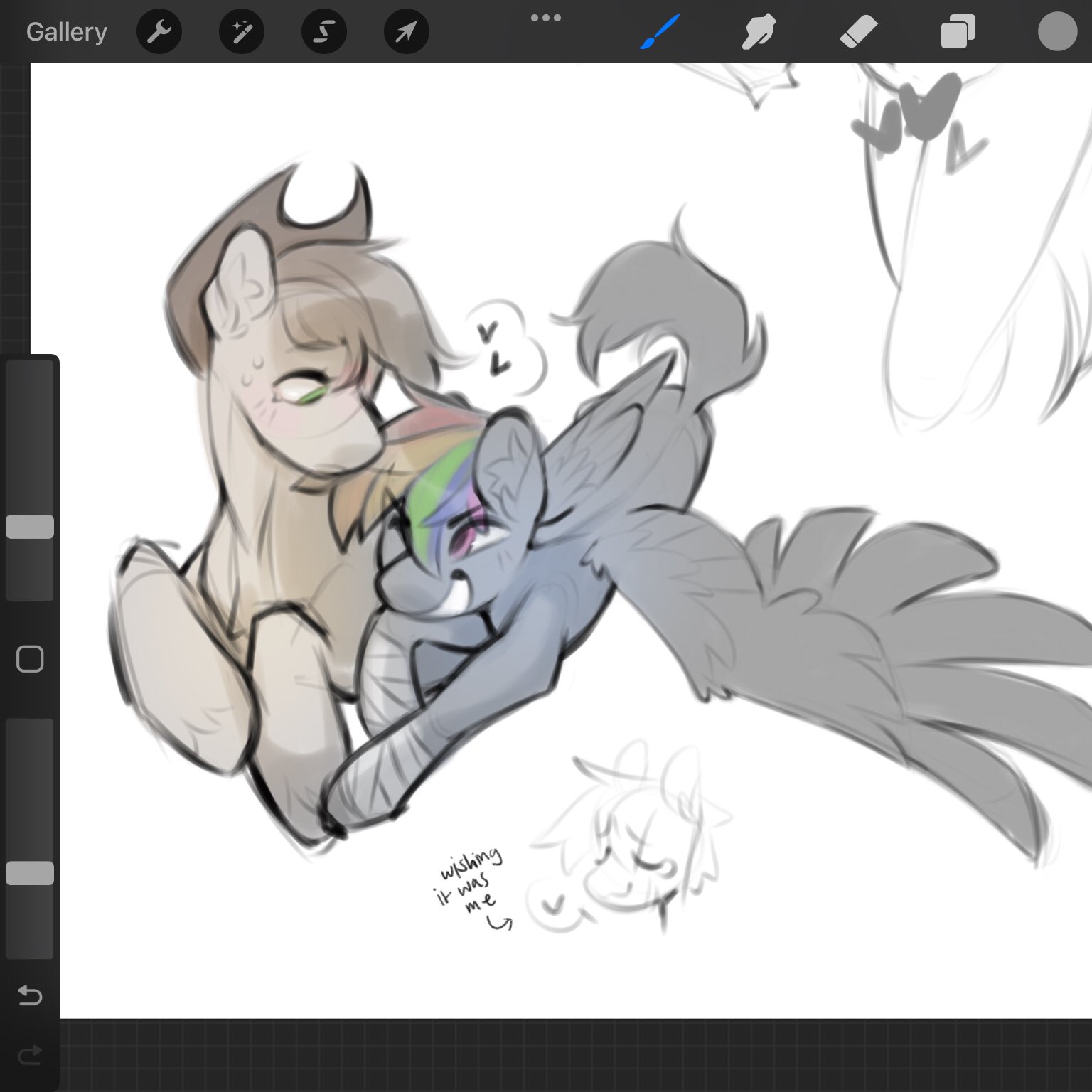This screenshot has height=1092, width=1092.
Task: Open the Adjustments magic wand menu
Action: pos(242,32)
